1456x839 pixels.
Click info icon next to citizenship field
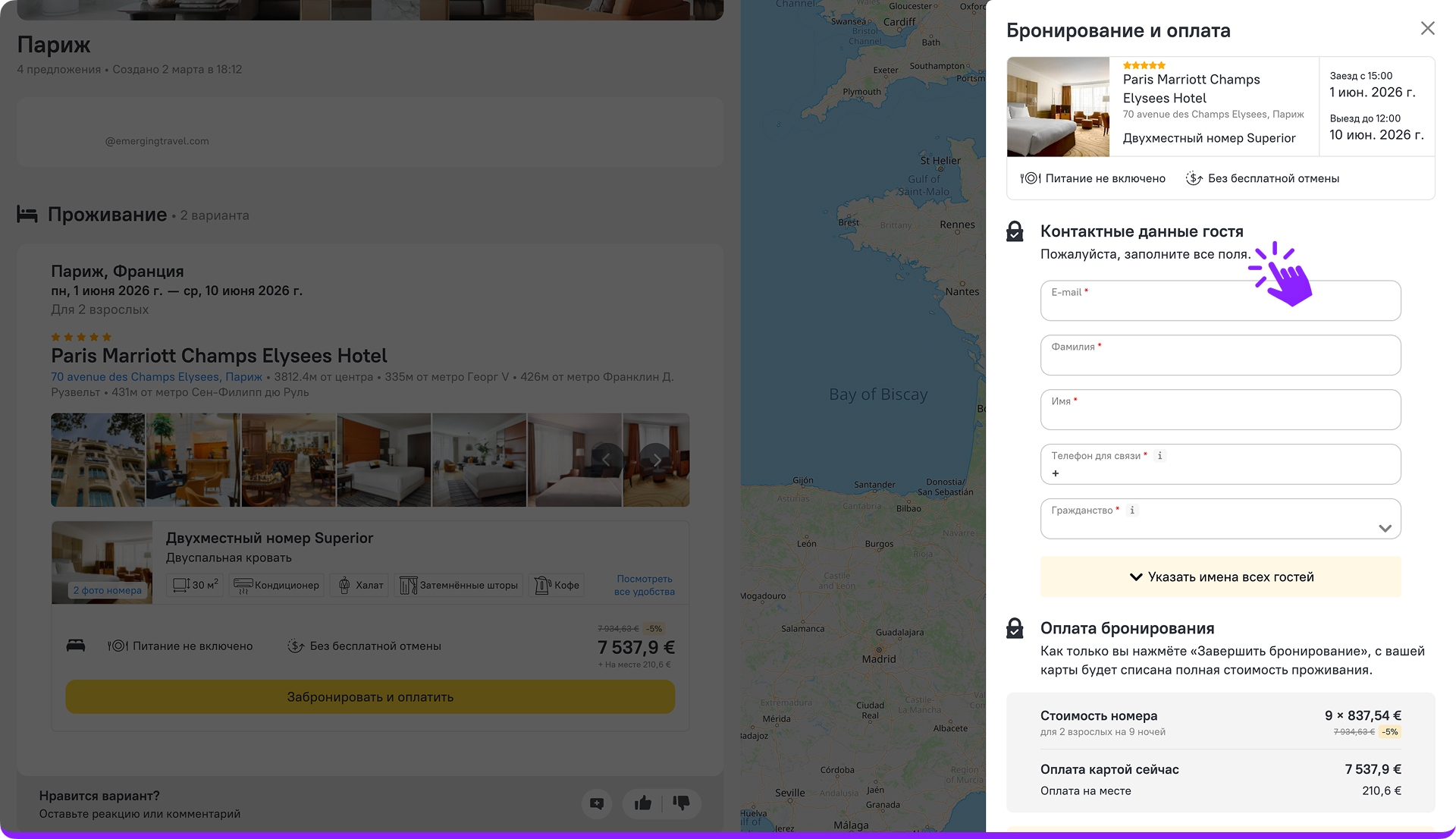tap(1132, 511)
